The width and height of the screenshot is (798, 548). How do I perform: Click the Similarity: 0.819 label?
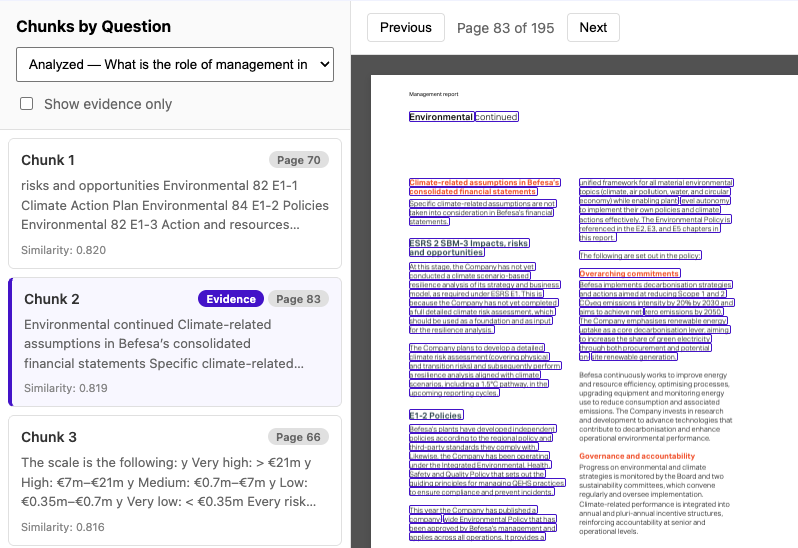66,388
